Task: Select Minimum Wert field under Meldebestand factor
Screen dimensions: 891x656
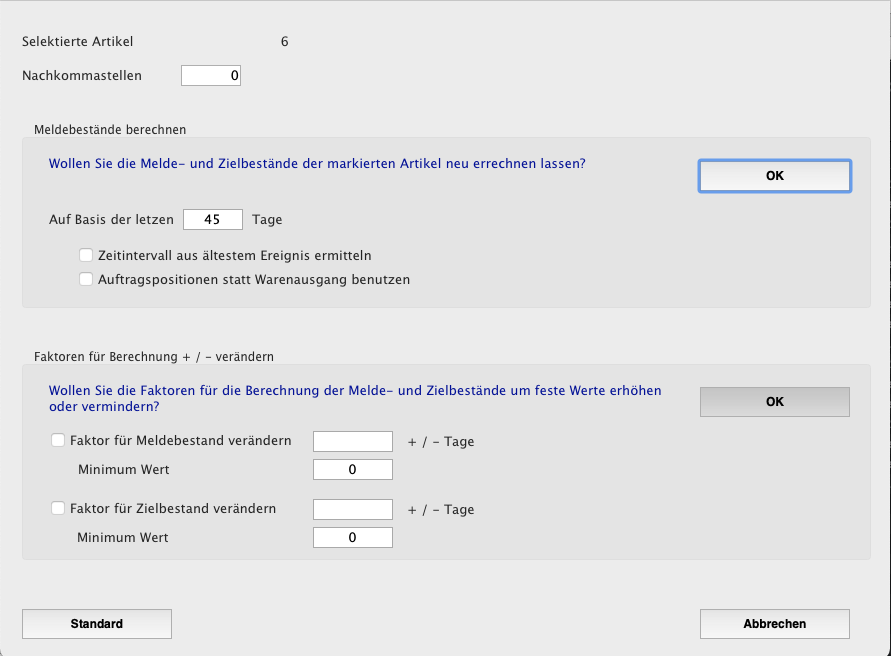Action: pyautogui.click(x=353, y=470)
